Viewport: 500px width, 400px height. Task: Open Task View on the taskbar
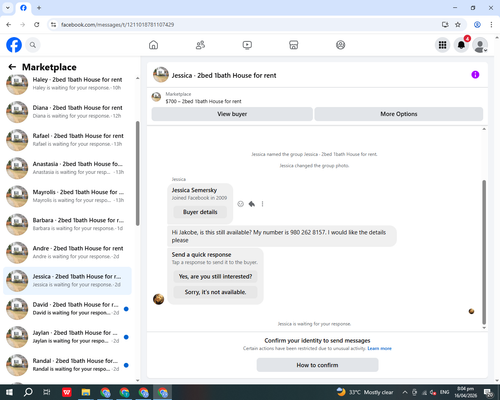tap(47, 392)
